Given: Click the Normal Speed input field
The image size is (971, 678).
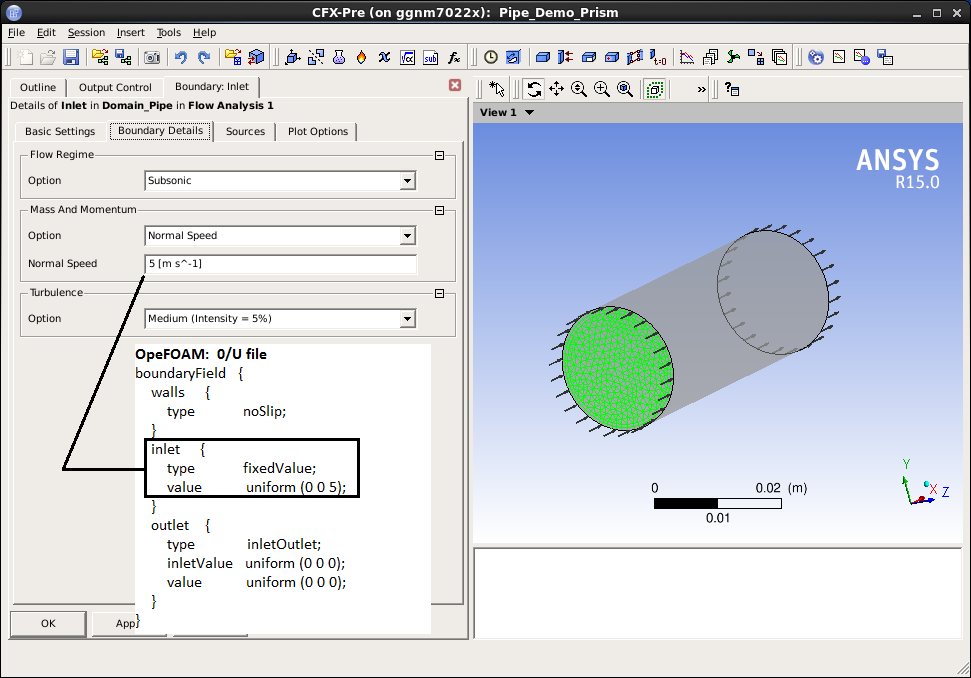Looking at the screenshot, I should coord(280,264).
